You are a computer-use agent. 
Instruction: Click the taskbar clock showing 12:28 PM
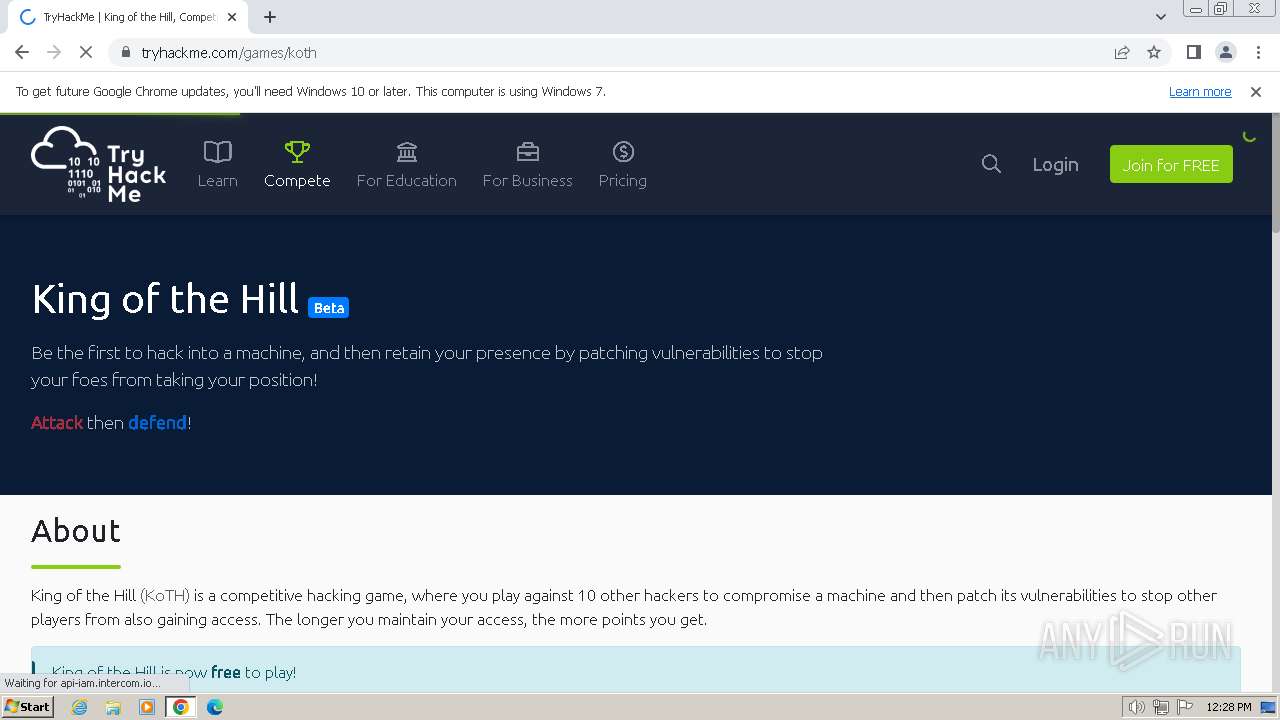pos(1229,707)
